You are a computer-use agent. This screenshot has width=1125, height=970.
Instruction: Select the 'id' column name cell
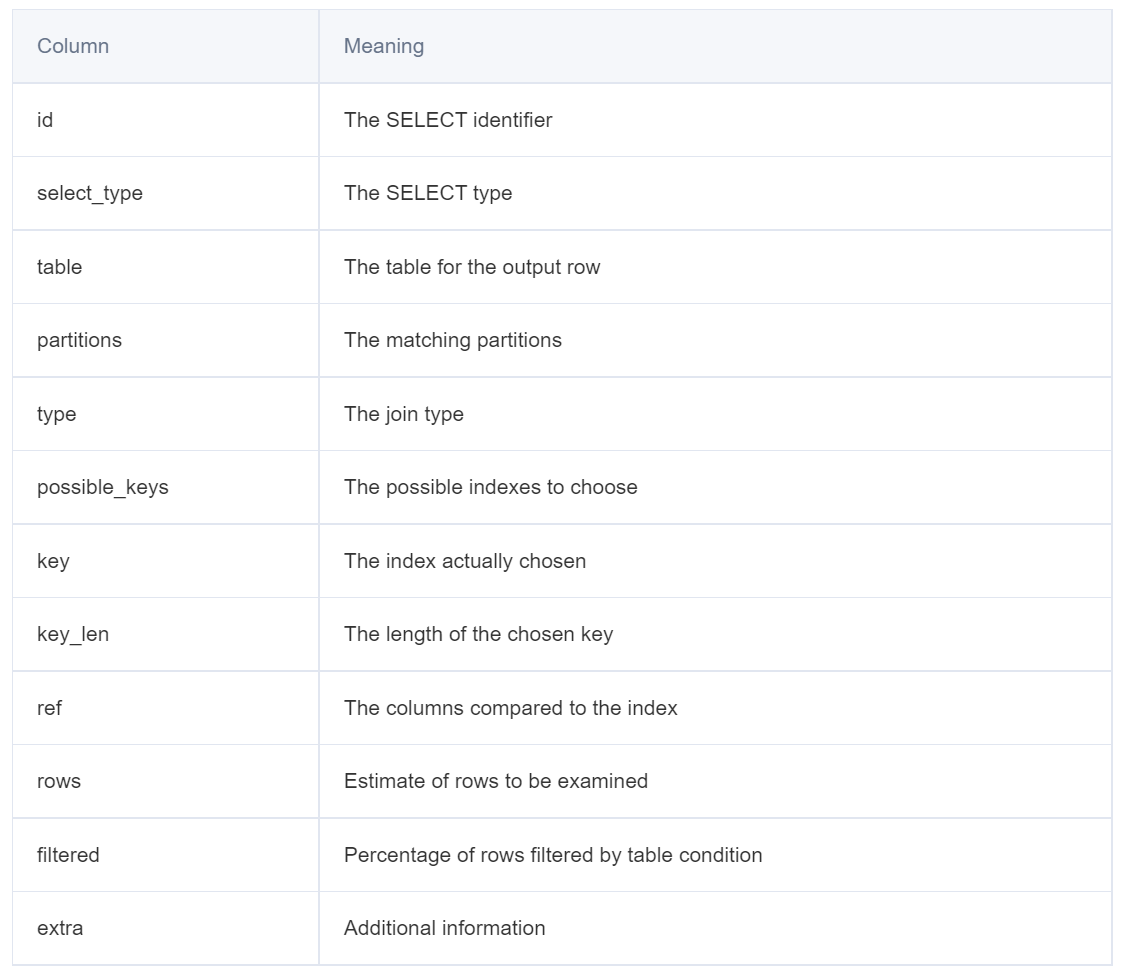point(166,120)
